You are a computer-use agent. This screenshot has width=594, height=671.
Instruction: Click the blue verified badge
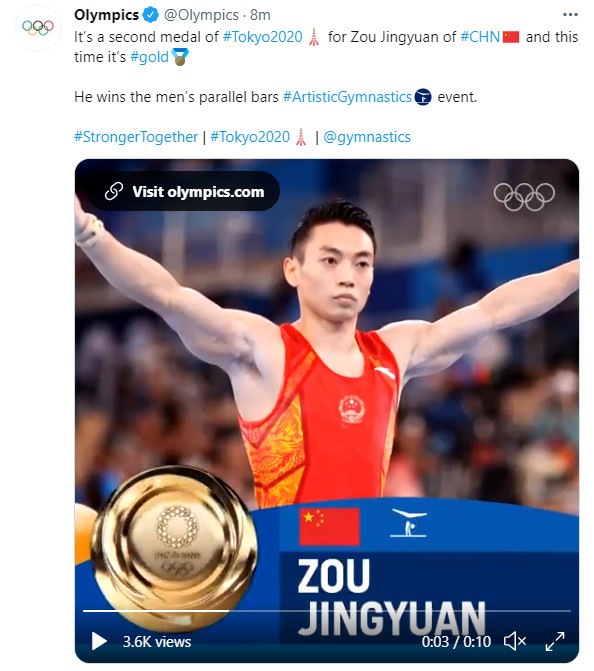(x=151, y=15)
